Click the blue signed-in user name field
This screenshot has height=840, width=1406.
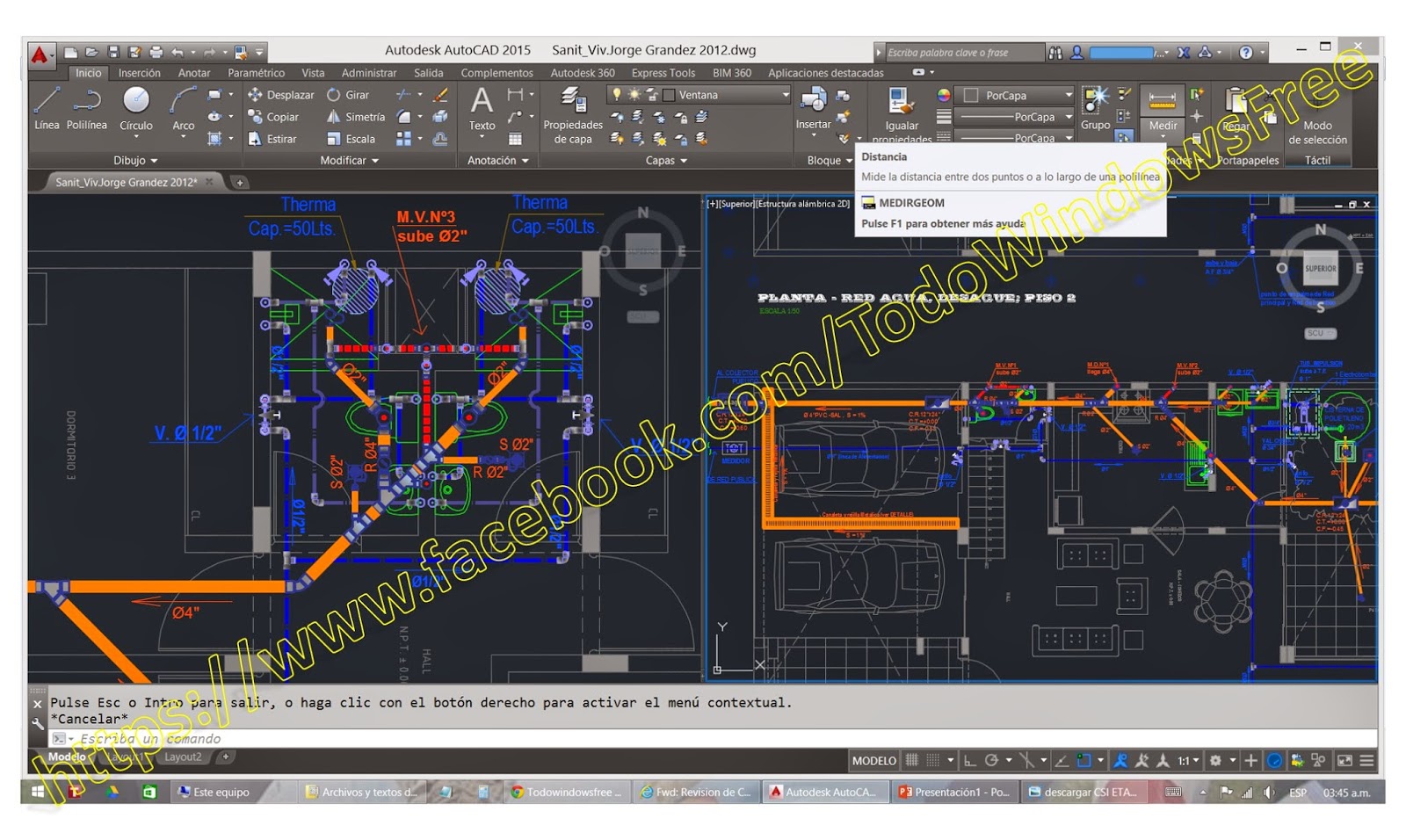point(1122,53)
